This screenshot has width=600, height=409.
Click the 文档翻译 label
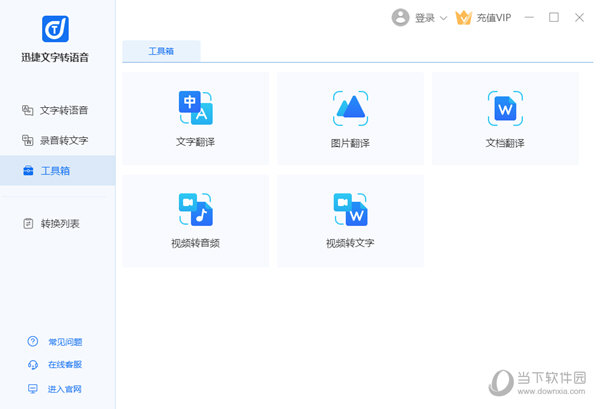click(505, 143)
